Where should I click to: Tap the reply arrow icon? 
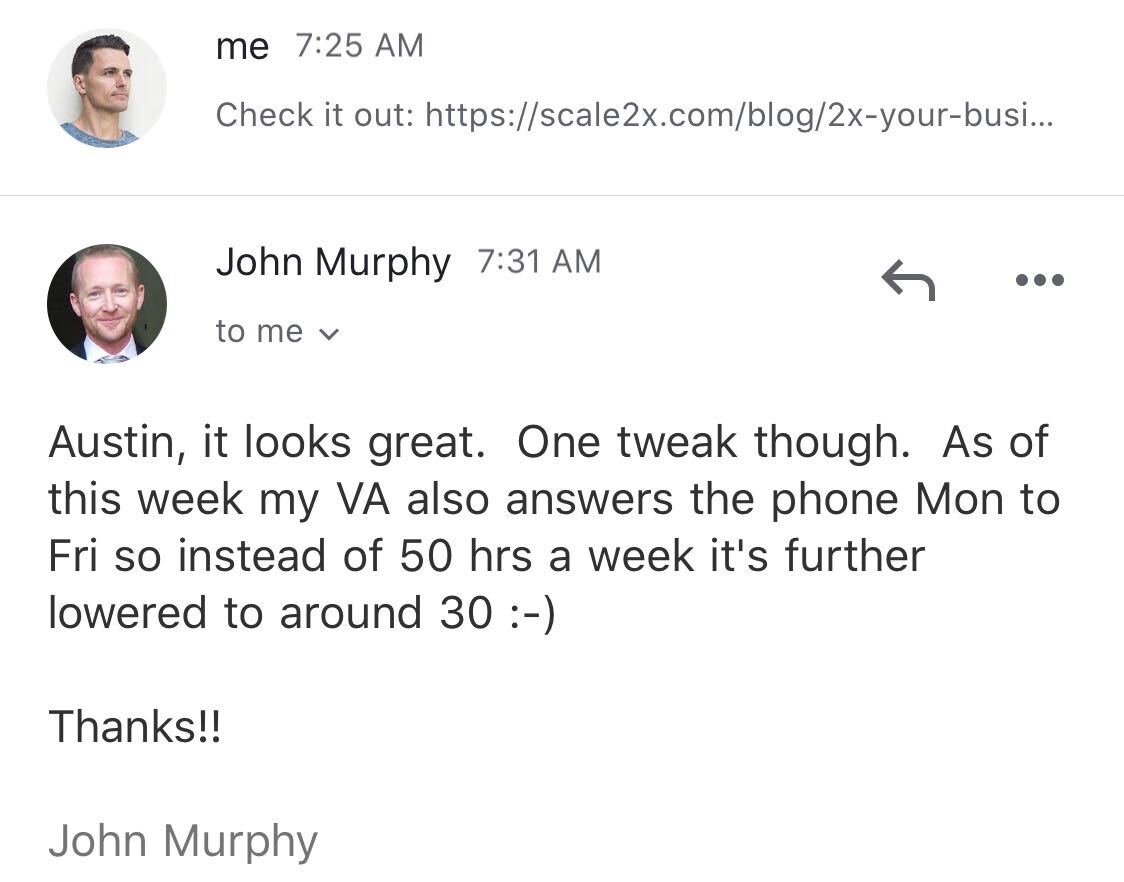(x=908, y=280)
